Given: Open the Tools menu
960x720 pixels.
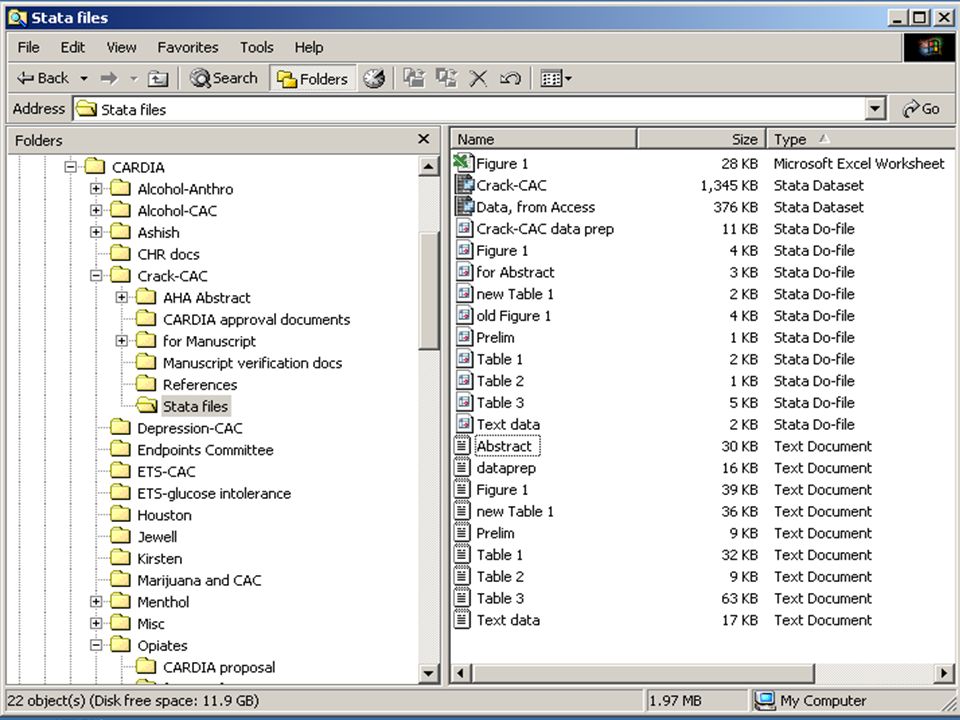Looking at the screenshot, I should (257, 47).
